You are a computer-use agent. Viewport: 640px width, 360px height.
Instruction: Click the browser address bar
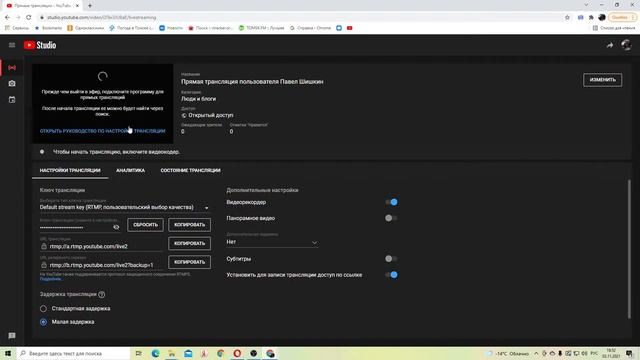click(x=301, y=18)
